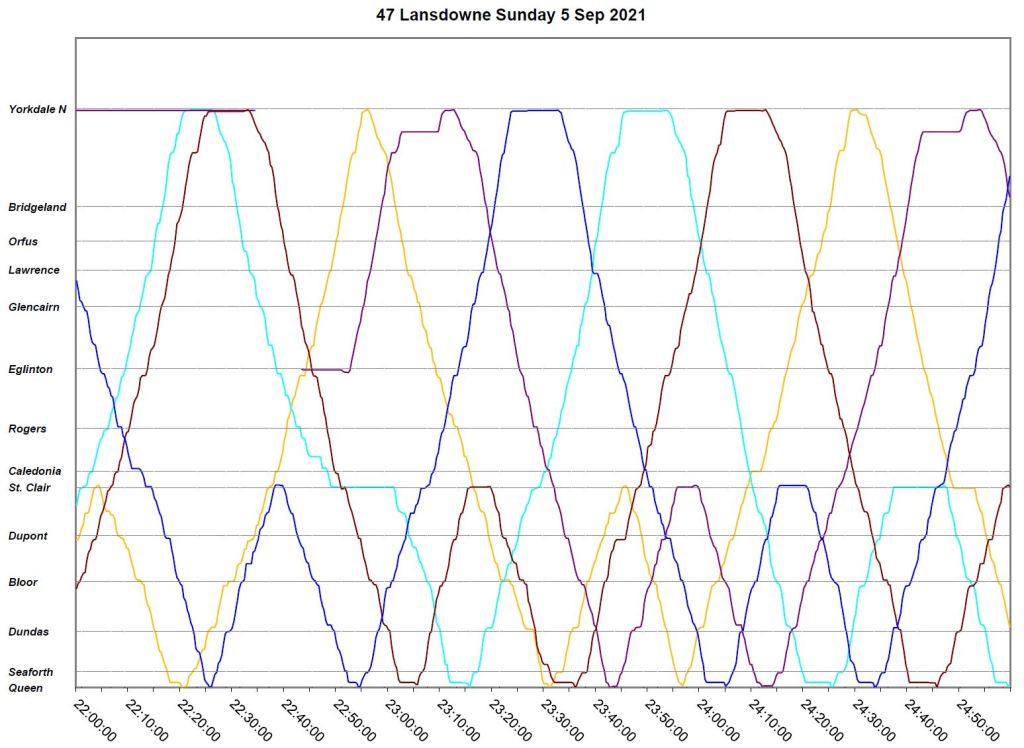Select the Glencairn axis label
The image size is (1024, 748).
(35, 307)
